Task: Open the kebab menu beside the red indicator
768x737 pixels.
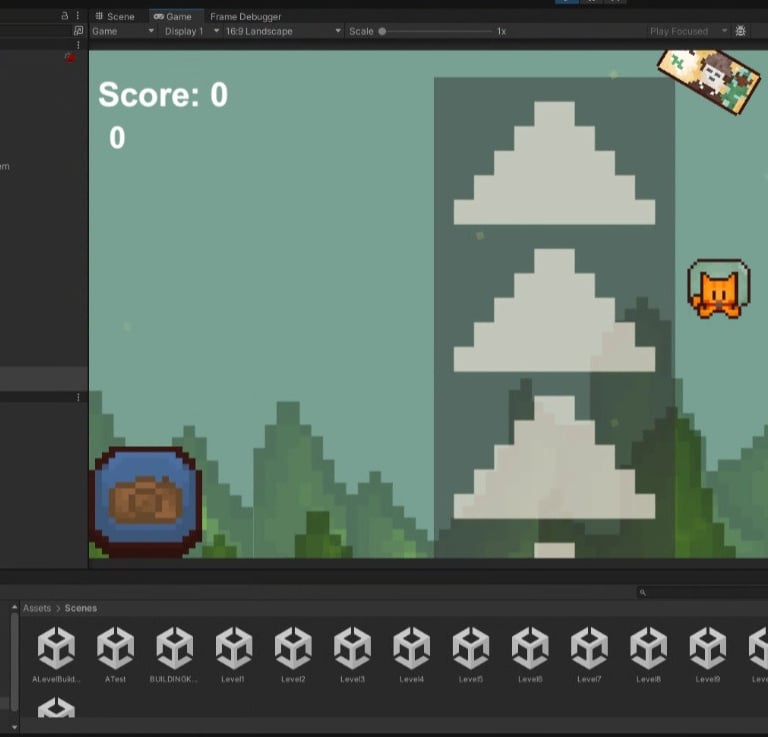Action: [78, 45]
